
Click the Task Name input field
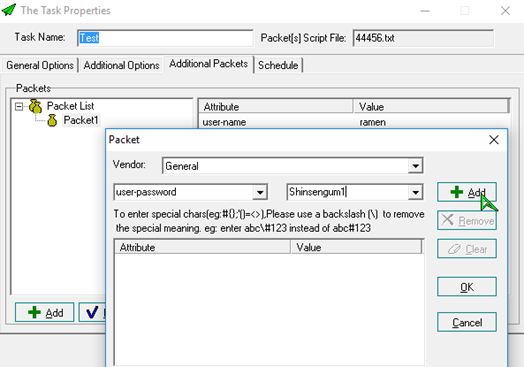165,38
